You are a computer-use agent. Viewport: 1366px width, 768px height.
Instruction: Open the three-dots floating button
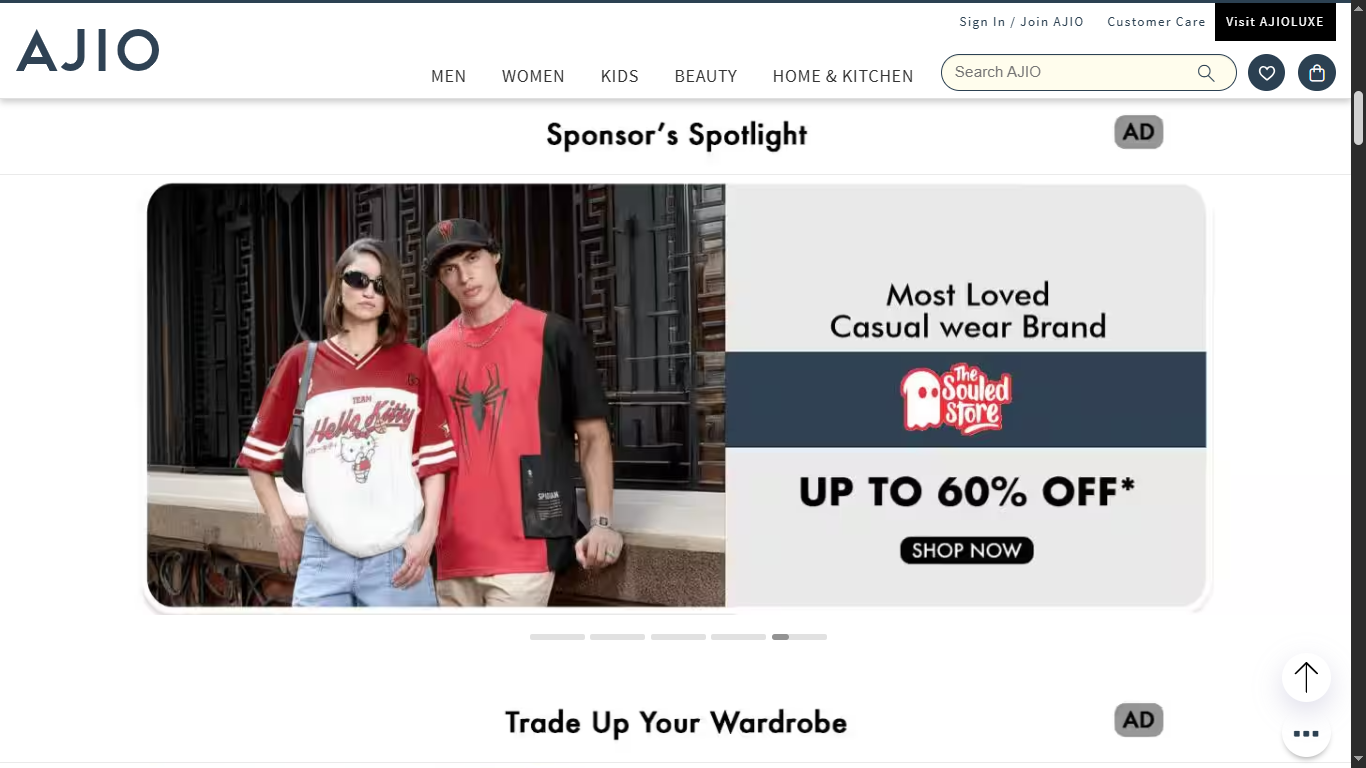pyautogui.click(x=1306, y=733)
